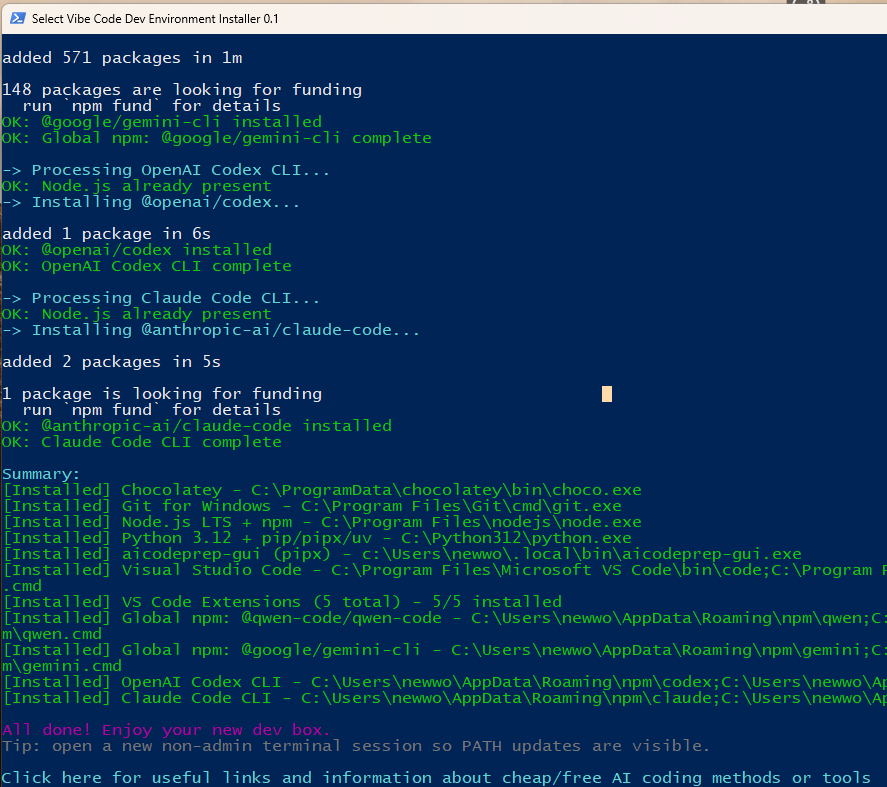Viewport: 887px width, 787px height.
Task: Click '-> Installing @anthropic-ai/claude-code...' line
Action: (211, 330)
